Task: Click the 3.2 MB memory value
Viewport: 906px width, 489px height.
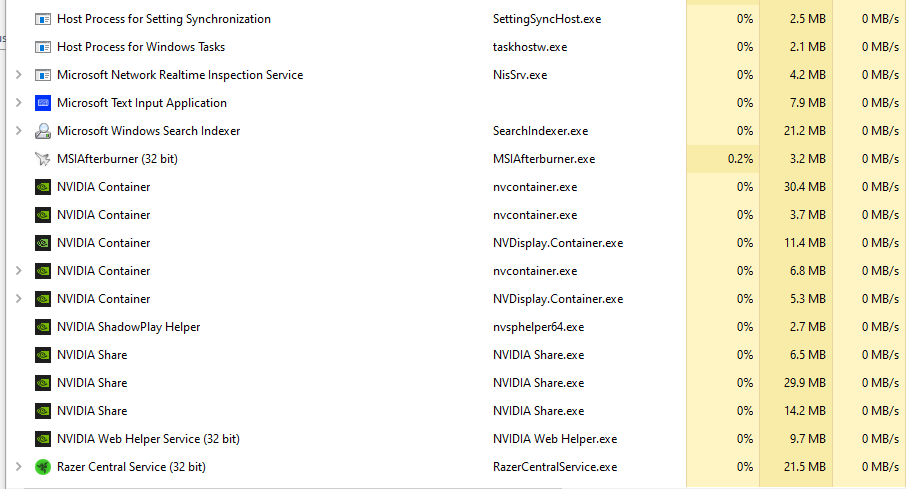Action: pyautogui.click(x=807, y=159)
